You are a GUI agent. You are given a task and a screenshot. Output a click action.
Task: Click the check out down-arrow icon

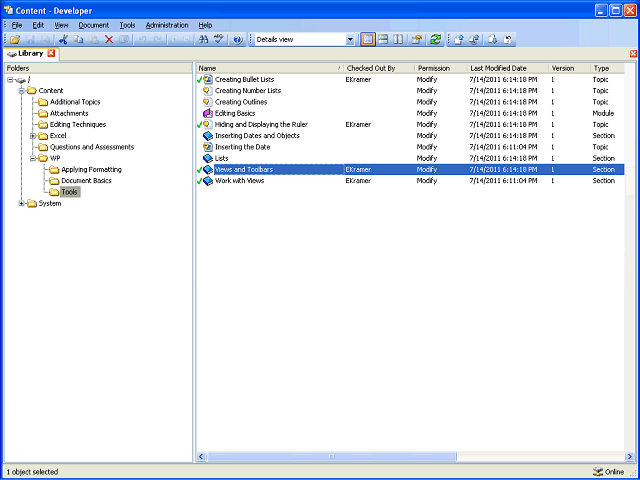tap(493, 40)
